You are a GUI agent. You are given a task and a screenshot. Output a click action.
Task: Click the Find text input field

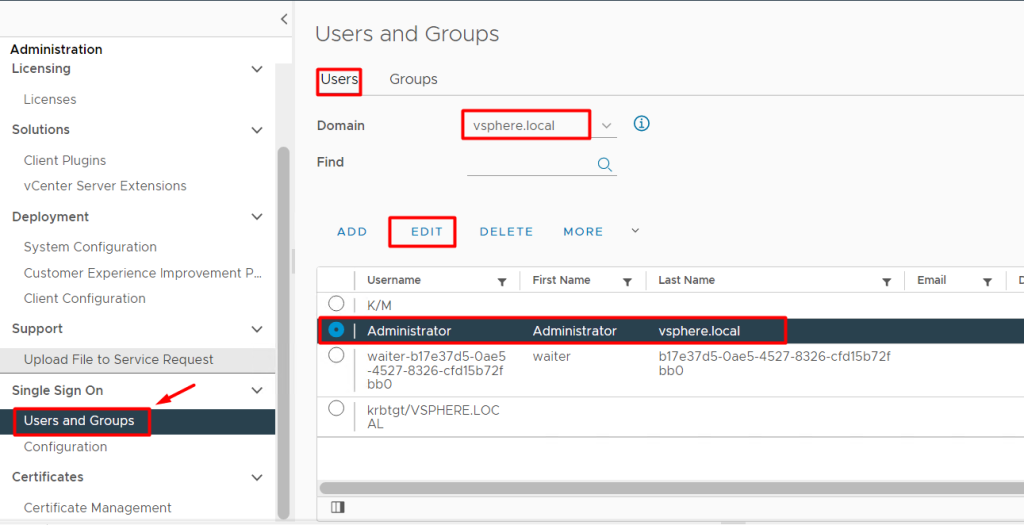pos(530,163)
